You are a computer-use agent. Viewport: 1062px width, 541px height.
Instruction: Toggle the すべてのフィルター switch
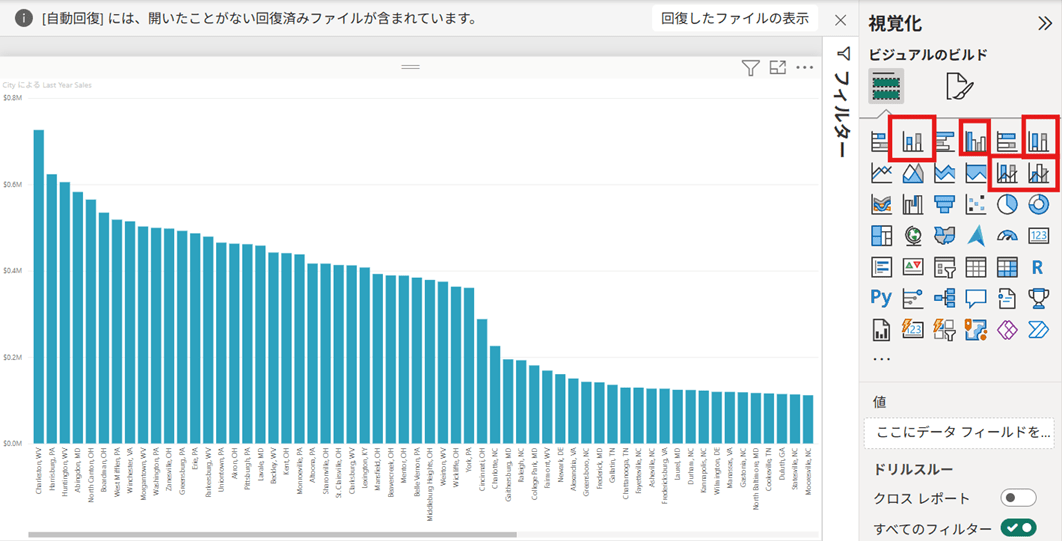tap(1020, 527)
